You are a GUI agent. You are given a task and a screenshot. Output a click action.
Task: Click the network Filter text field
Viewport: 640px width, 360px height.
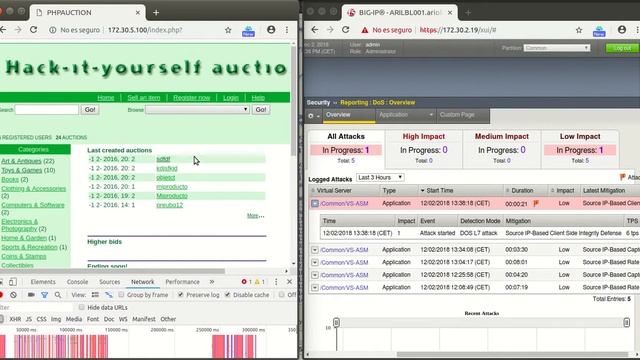(36, 307)
